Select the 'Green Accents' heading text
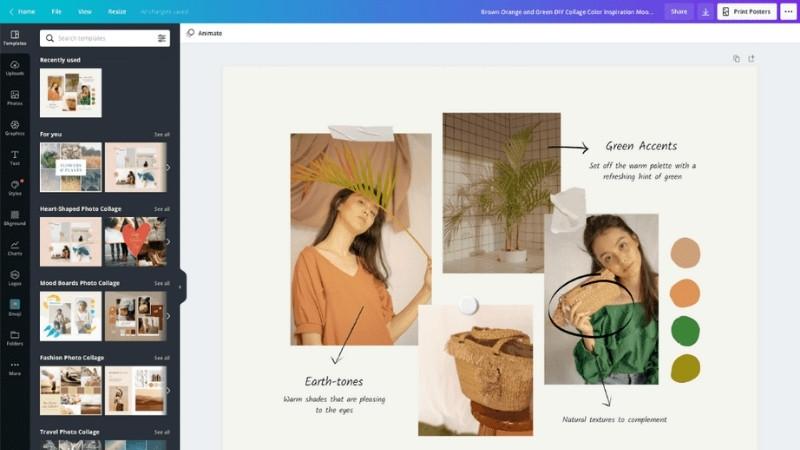This screenshot has height=450, width=800. 641,146
